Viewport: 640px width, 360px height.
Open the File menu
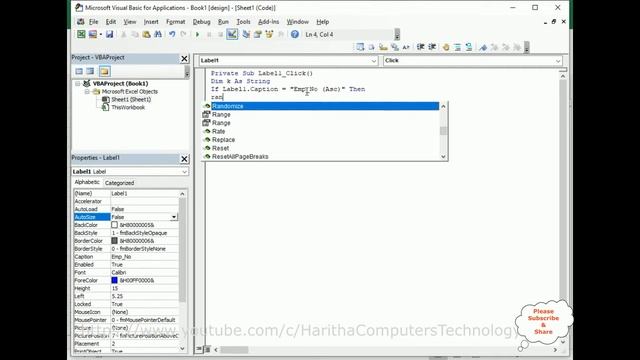point(93,22)
